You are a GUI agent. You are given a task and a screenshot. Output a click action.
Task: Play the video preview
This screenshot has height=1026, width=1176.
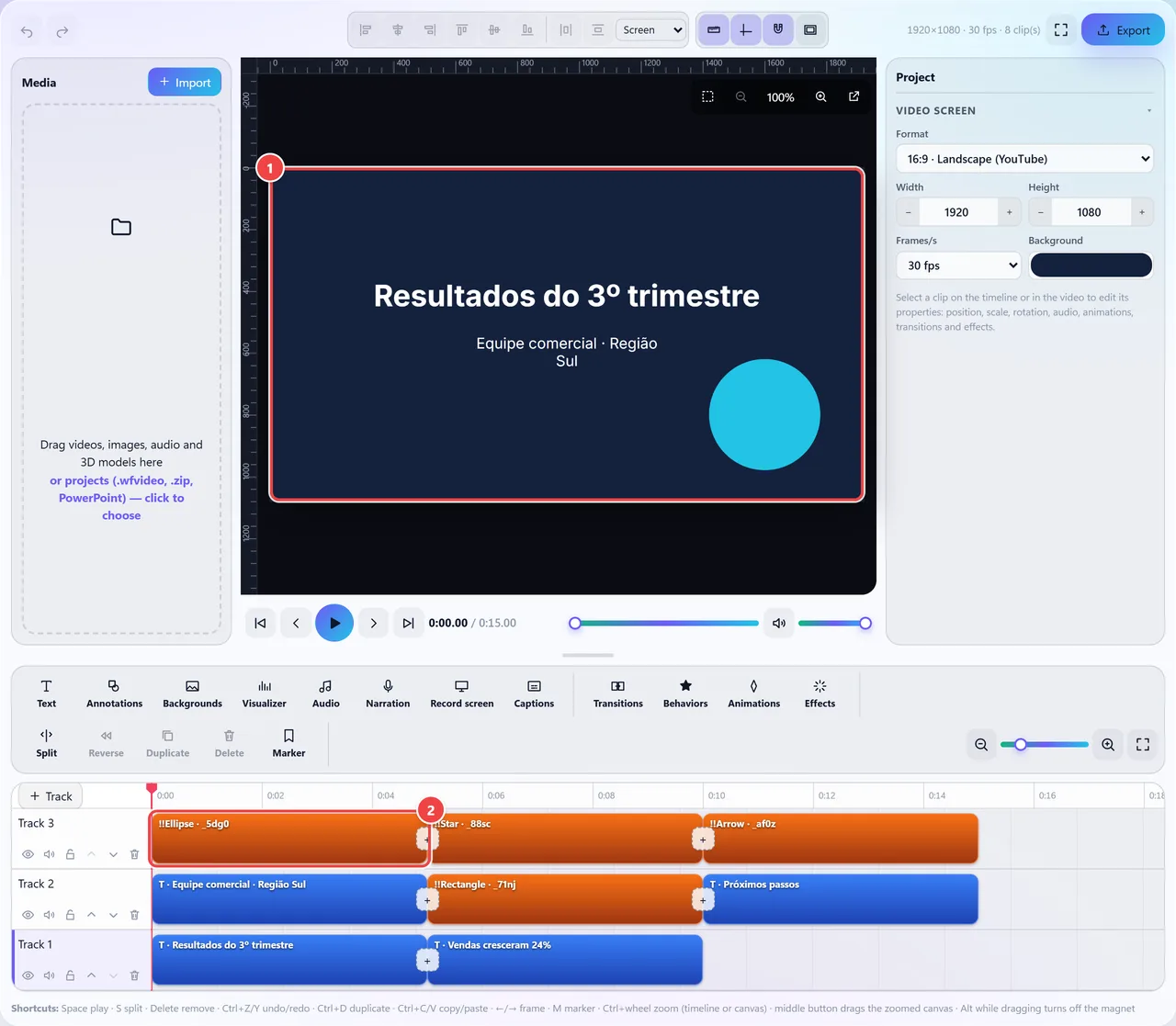[x=334, y=623]
